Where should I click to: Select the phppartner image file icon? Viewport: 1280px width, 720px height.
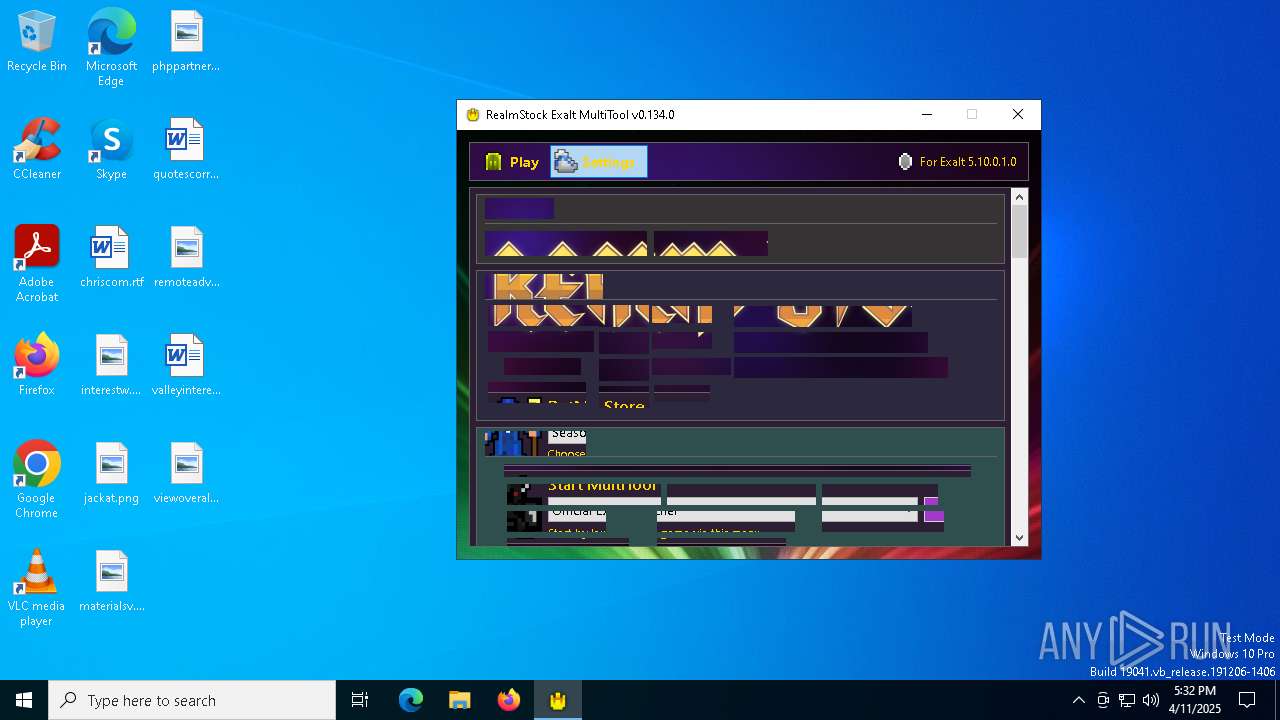coord(186,42)
